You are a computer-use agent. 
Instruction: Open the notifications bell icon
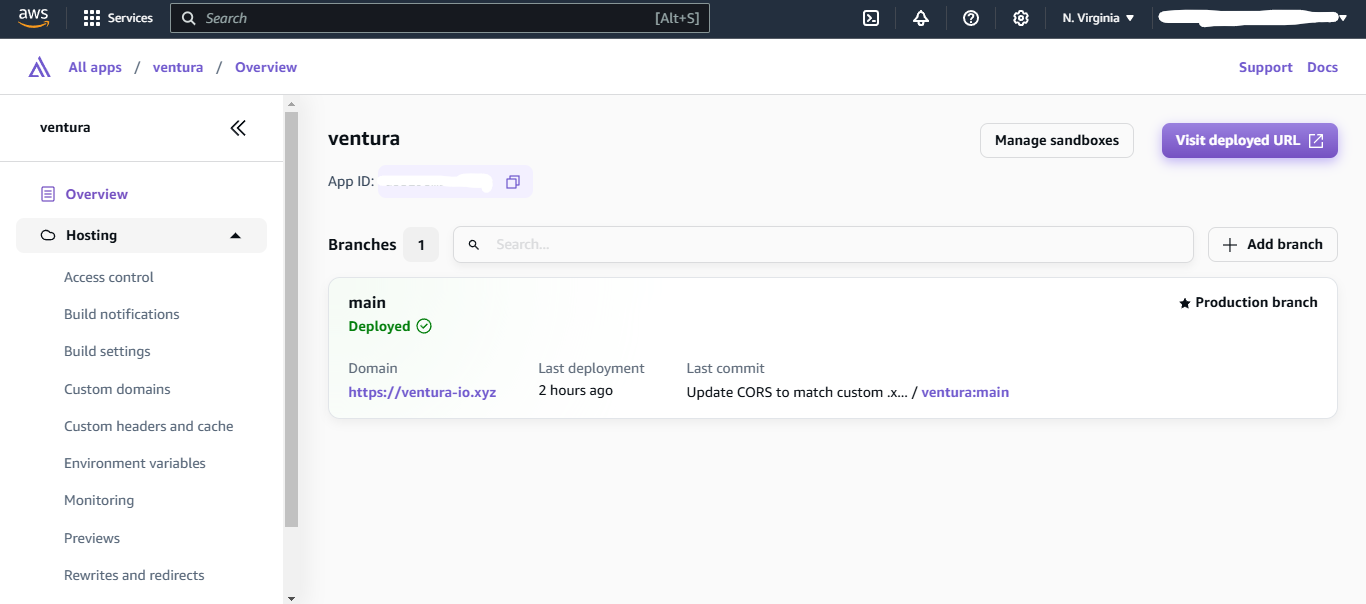[921, 18]
